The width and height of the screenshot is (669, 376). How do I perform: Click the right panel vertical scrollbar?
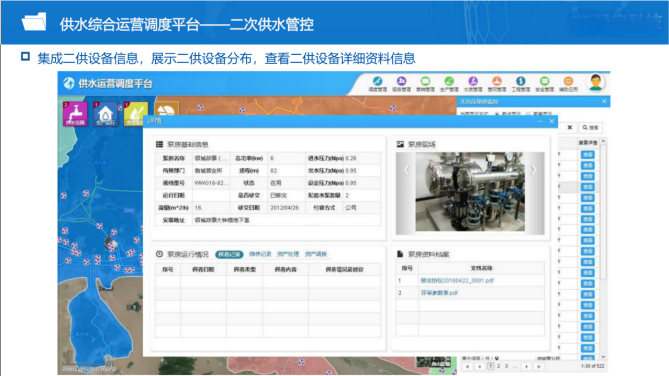603,250
